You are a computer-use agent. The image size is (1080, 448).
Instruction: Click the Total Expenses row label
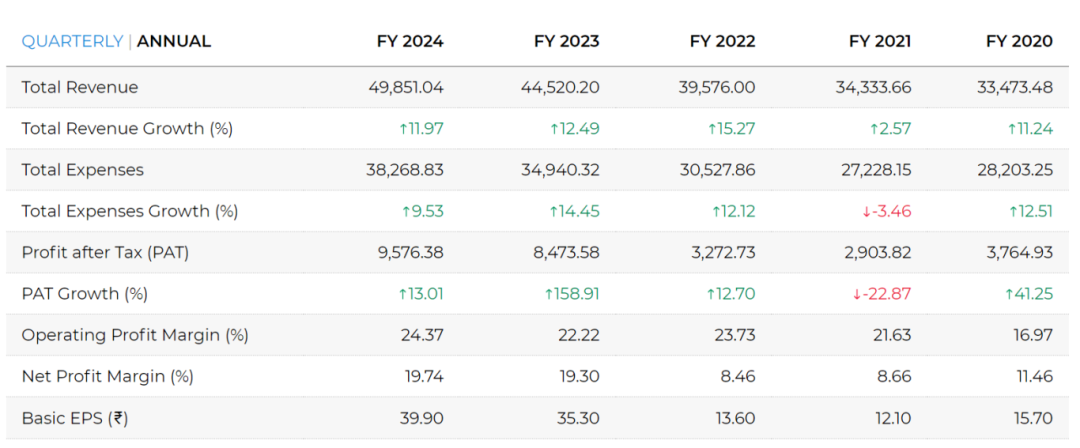tap(83, 170)
